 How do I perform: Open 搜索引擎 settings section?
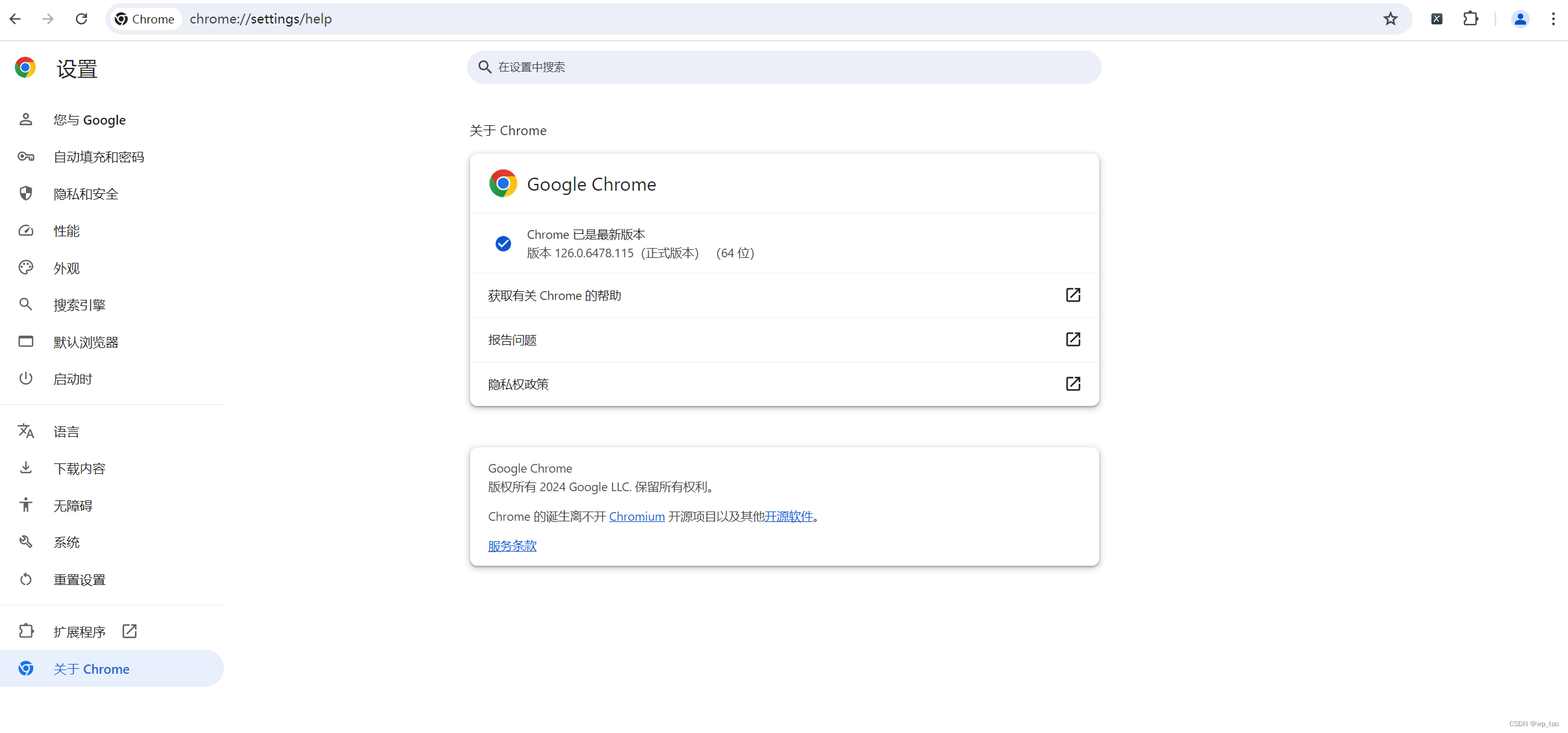[x=112, y=305]
